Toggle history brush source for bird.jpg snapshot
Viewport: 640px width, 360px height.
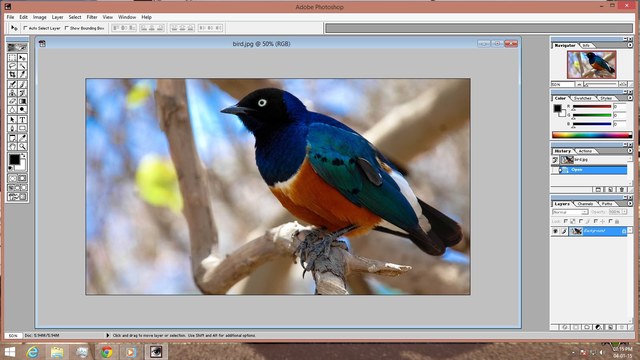point(554,160)
